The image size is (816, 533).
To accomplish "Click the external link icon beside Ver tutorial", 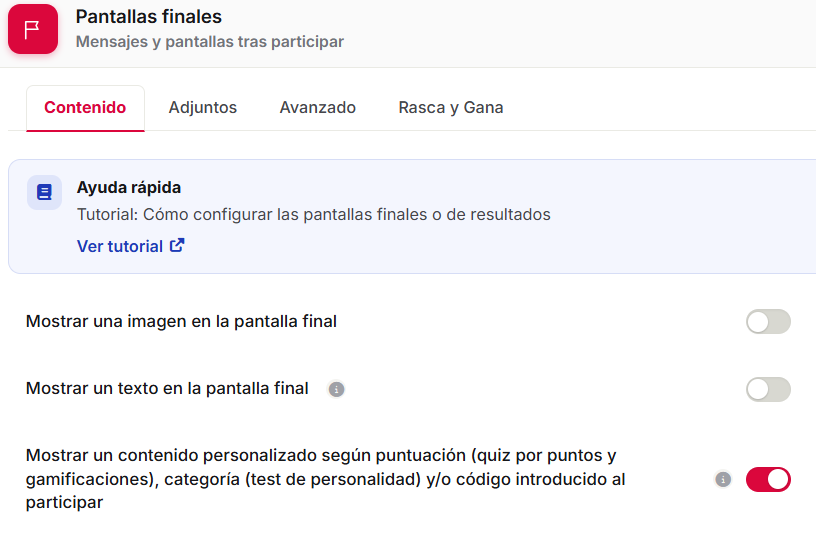I will click(177, 245).
